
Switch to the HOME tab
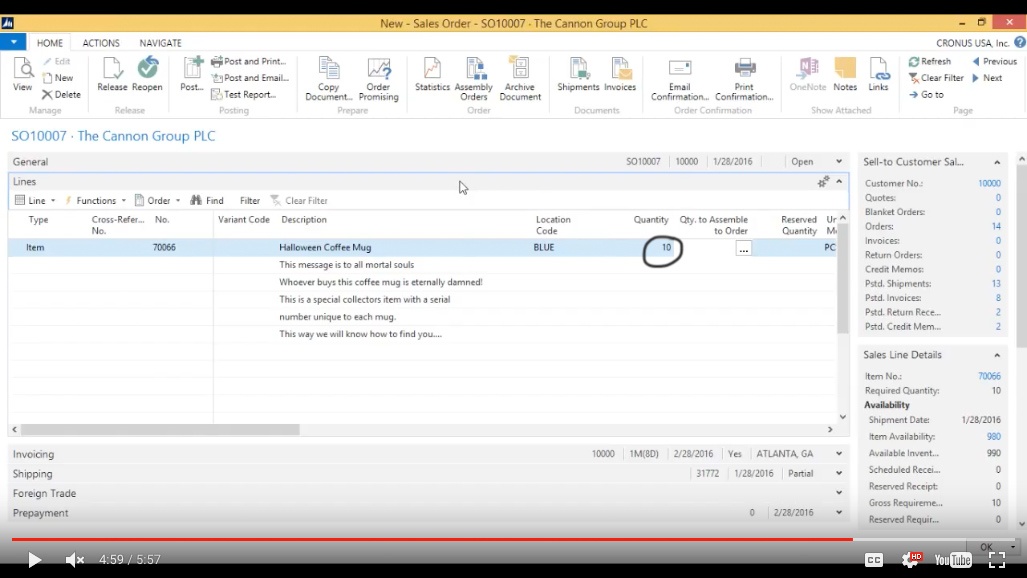[50, 43]
